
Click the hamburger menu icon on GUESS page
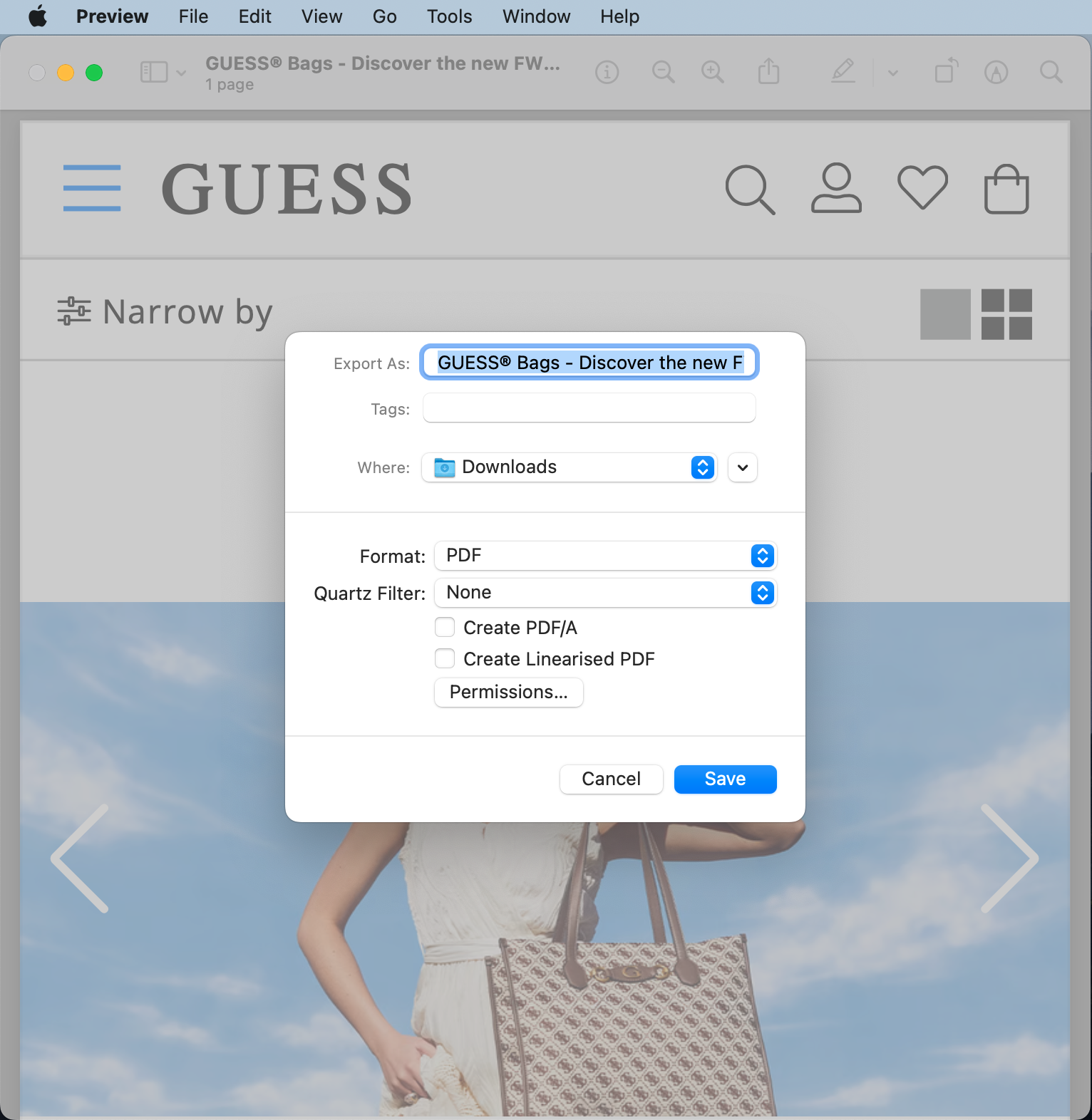coord(92,188)
